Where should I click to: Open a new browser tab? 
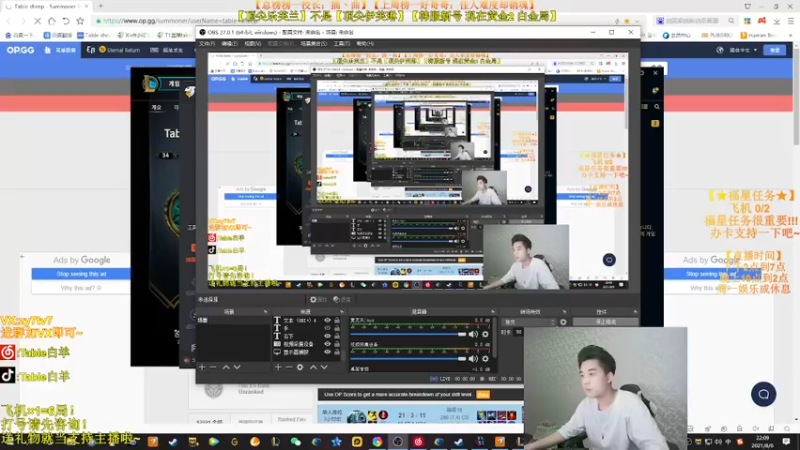point(101,6)
